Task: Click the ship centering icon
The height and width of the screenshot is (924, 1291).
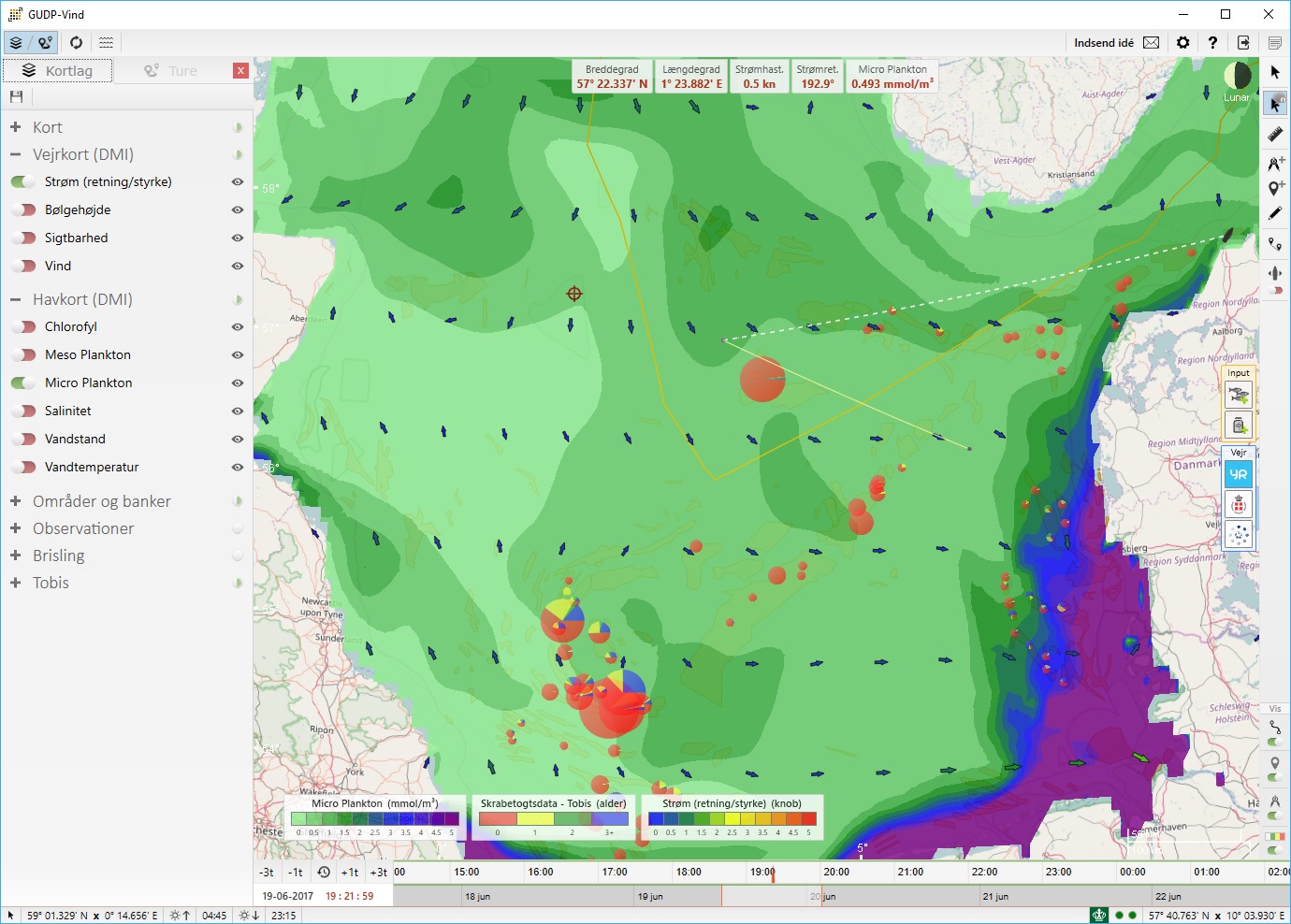Action: pos(1275,273)
